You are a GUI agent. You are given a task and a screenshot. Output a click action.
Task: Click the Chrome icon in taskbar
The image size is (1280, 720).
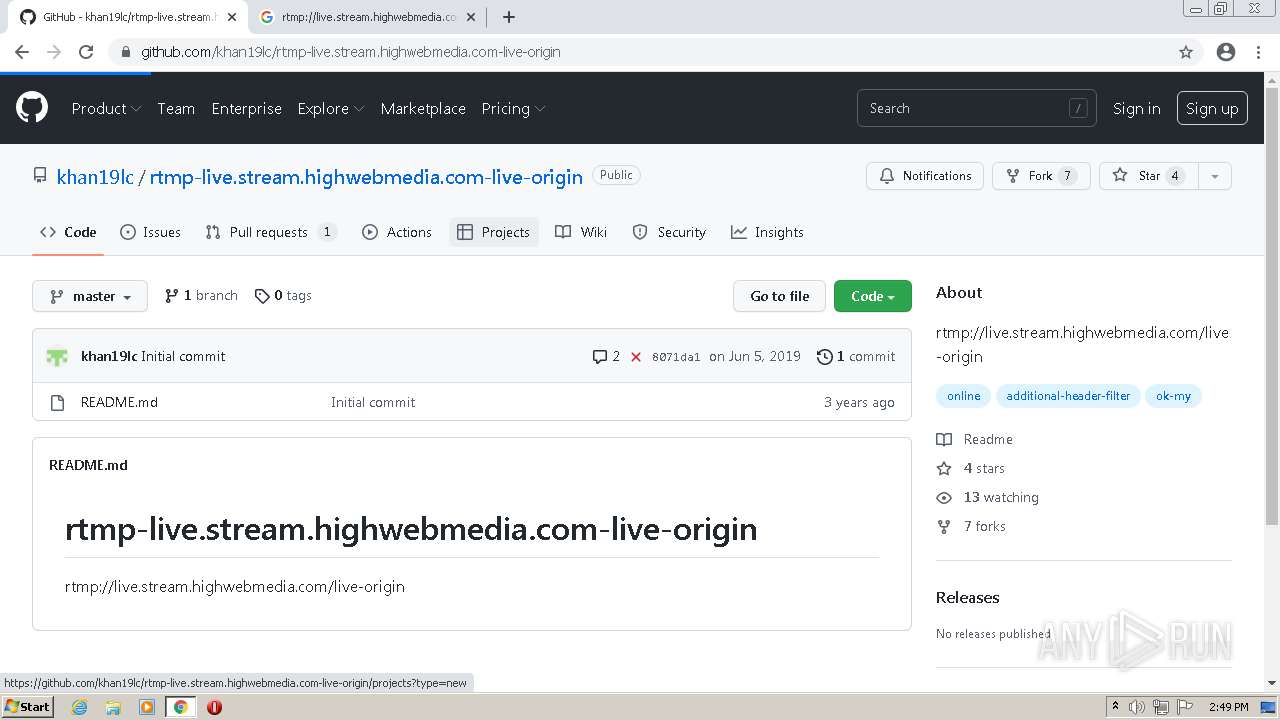click(180, 707)
